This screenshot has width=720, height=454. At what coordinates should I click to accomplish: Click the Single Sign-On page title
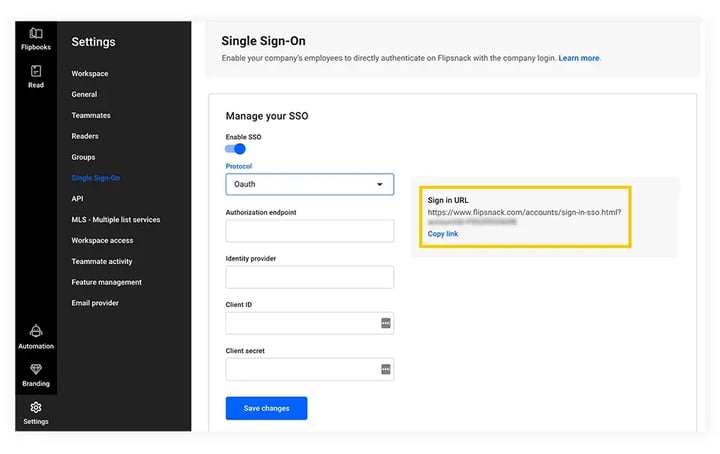click(x=263, y=41)
